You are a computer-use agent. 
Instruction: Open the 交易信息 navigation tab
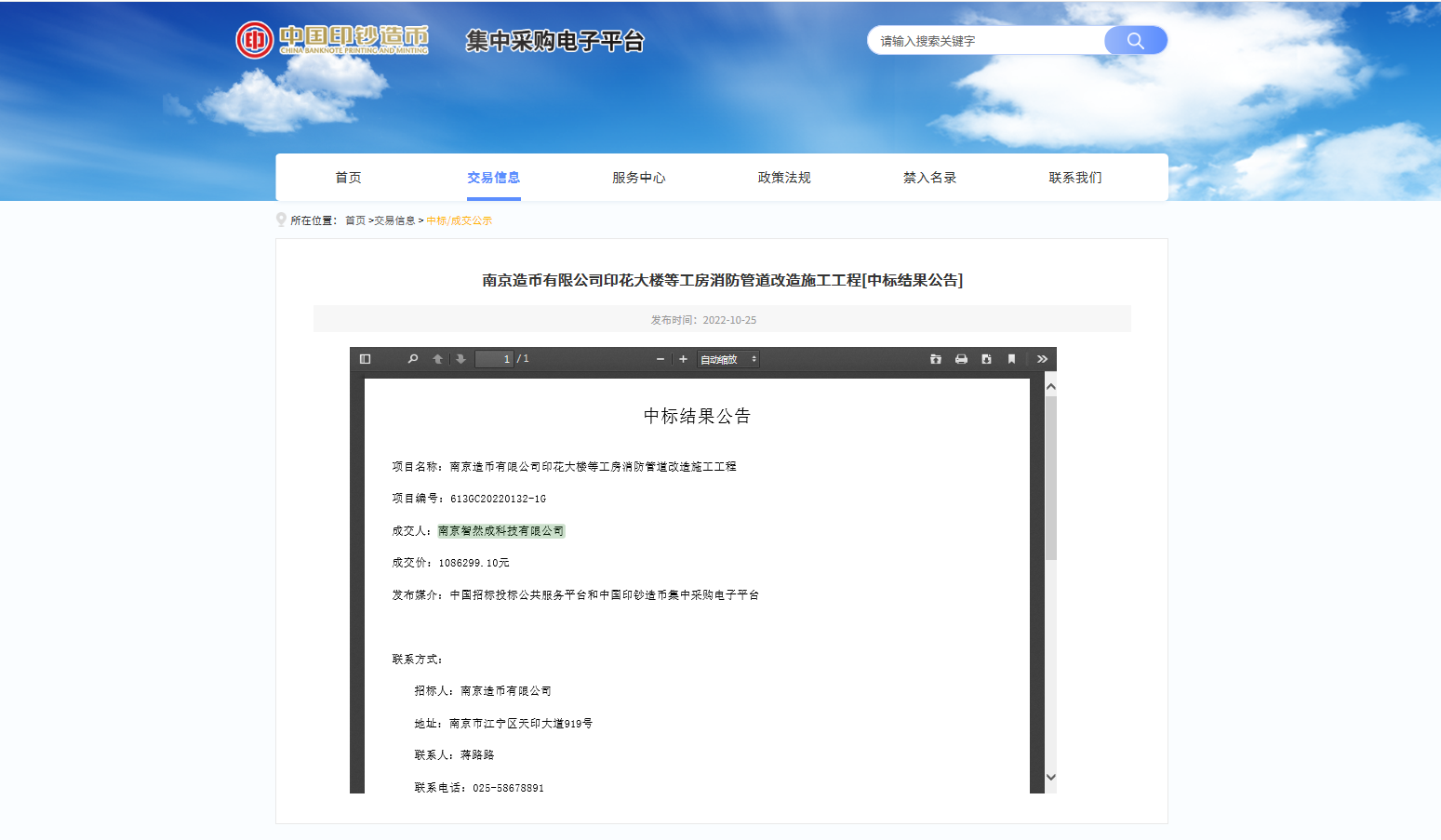tap(493, 177)
